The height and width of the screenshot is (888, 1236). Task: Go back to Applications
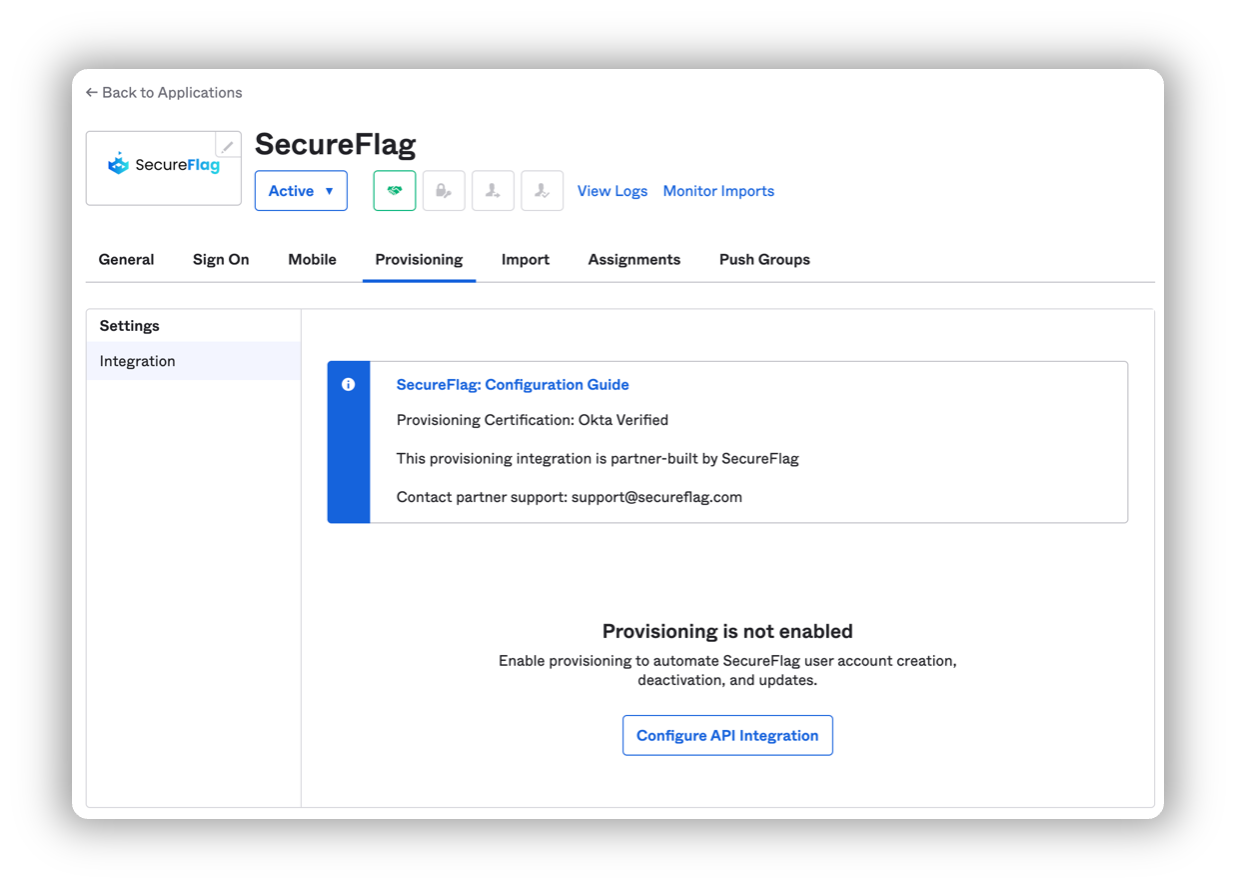[x=164, y=92]
